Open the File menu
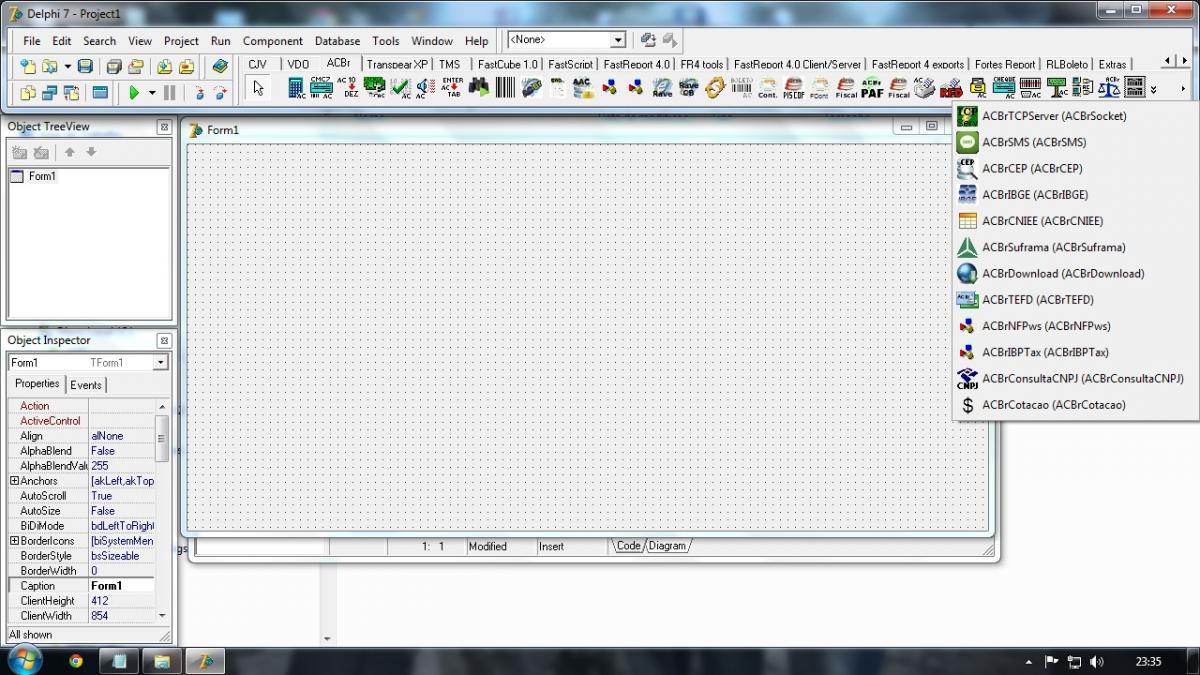 pos(32,41)
